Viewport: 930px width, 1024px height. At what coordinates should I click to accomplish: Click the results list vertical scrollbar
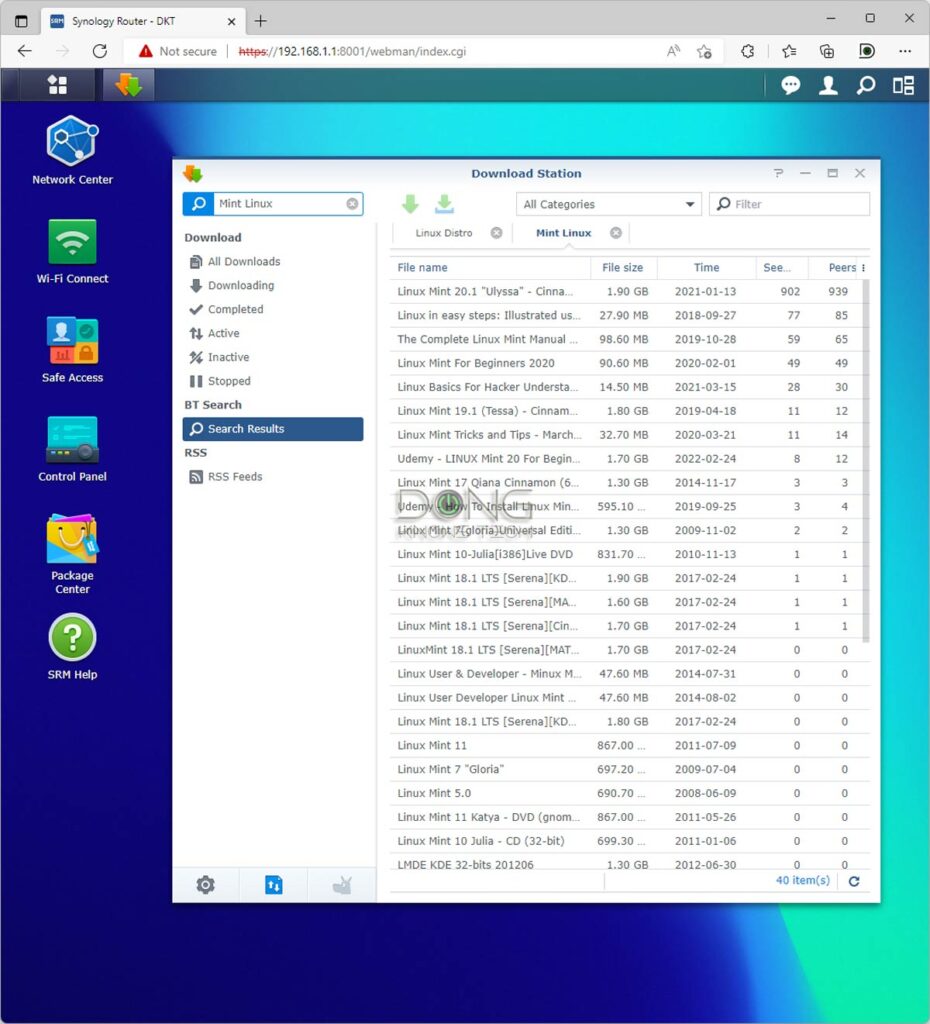[866, 461]
